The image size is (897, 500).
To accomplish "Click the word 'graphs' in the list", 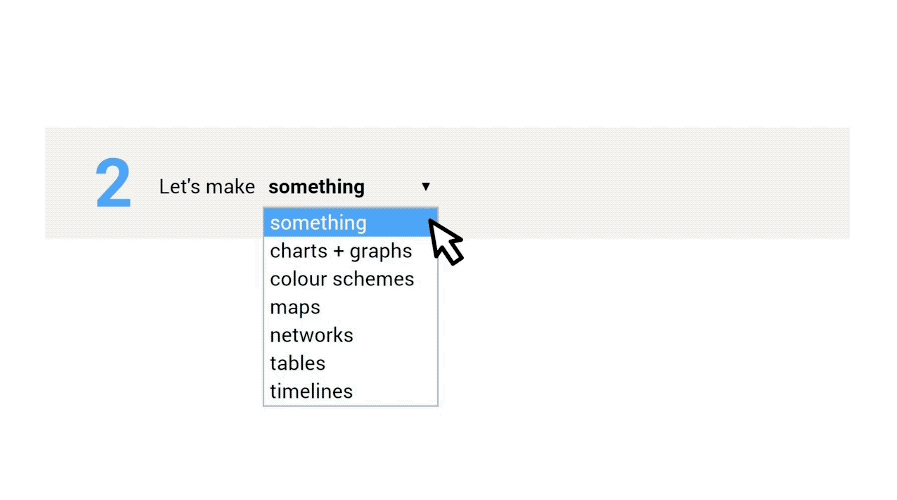I will pos(380,252).
